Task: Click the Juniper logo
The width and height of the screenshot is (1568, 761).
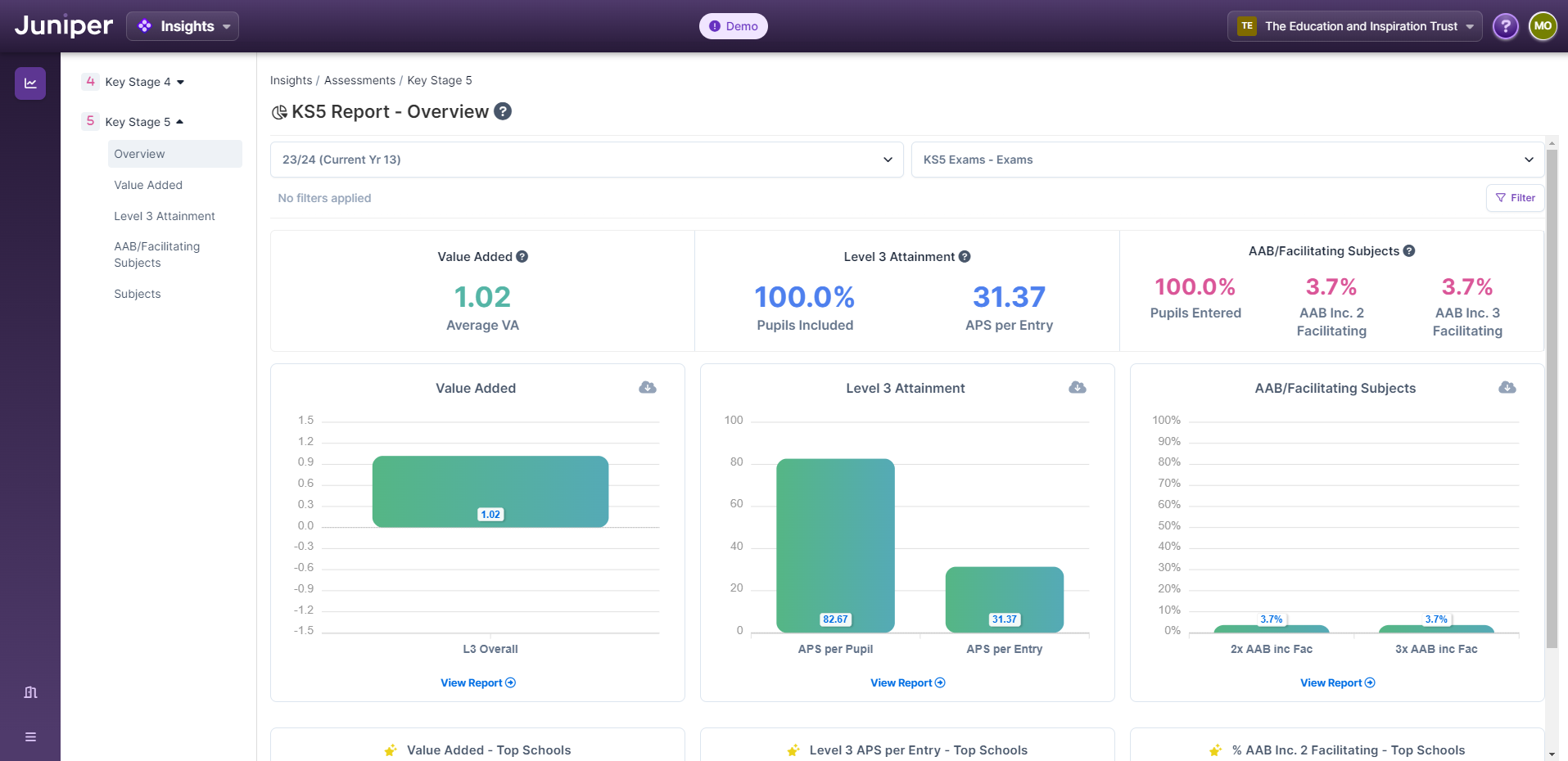Action: (x=64, y=26)
